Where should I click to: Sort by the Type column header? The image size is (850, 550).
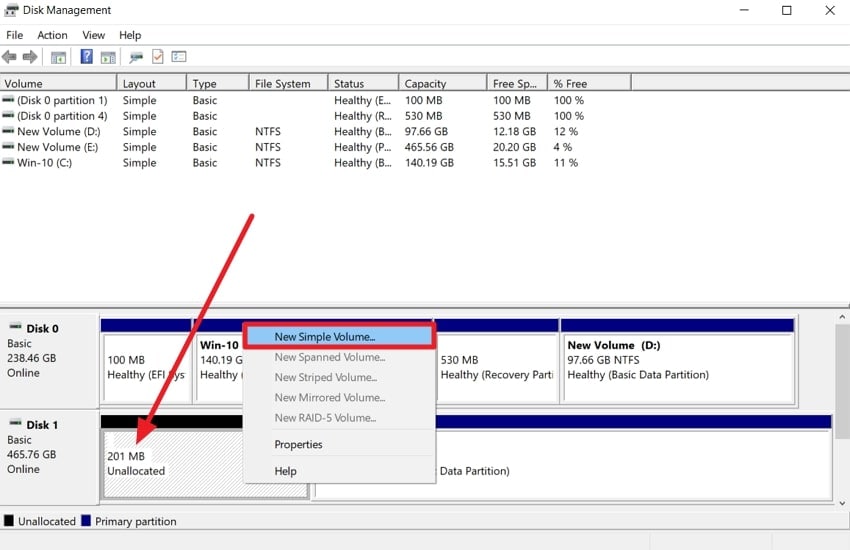click(217, 83)
